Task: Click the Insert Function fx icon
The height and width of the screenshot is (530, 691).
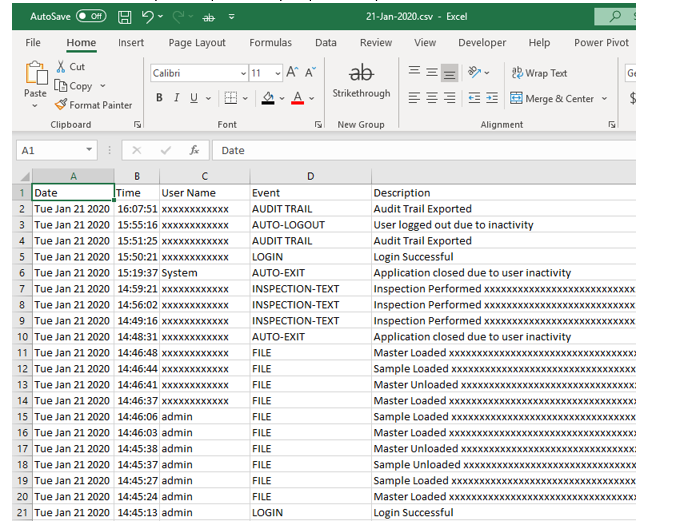Action: point(194,150)
